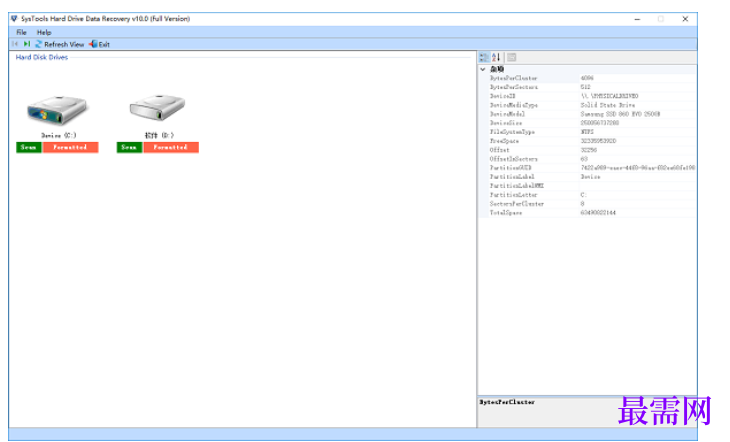Click the Refresh View toolbar button
730x442 pixels.
tap(60, 44)
